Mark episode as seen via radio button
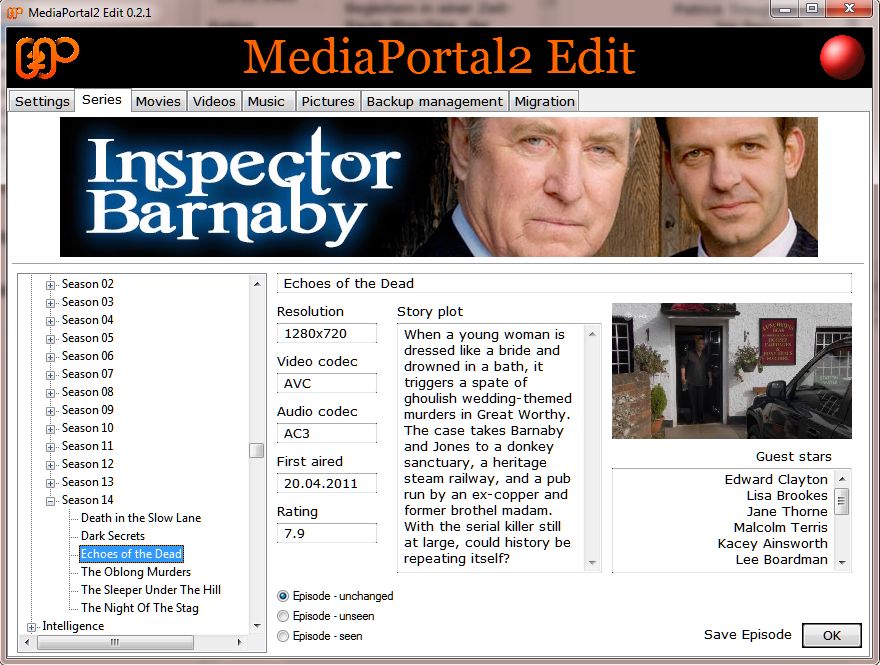 point(283,636)
